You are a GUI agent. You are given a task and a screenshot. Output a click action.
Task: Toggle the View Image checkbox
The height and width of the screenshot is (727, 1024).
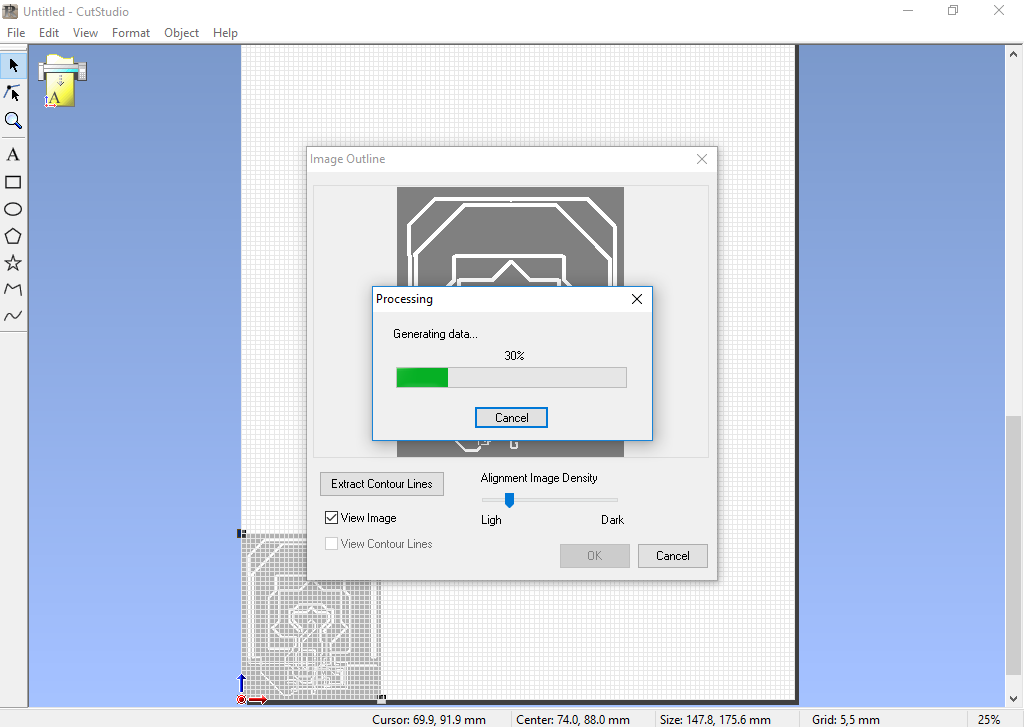pyautogui.click(x=331, y=518)
